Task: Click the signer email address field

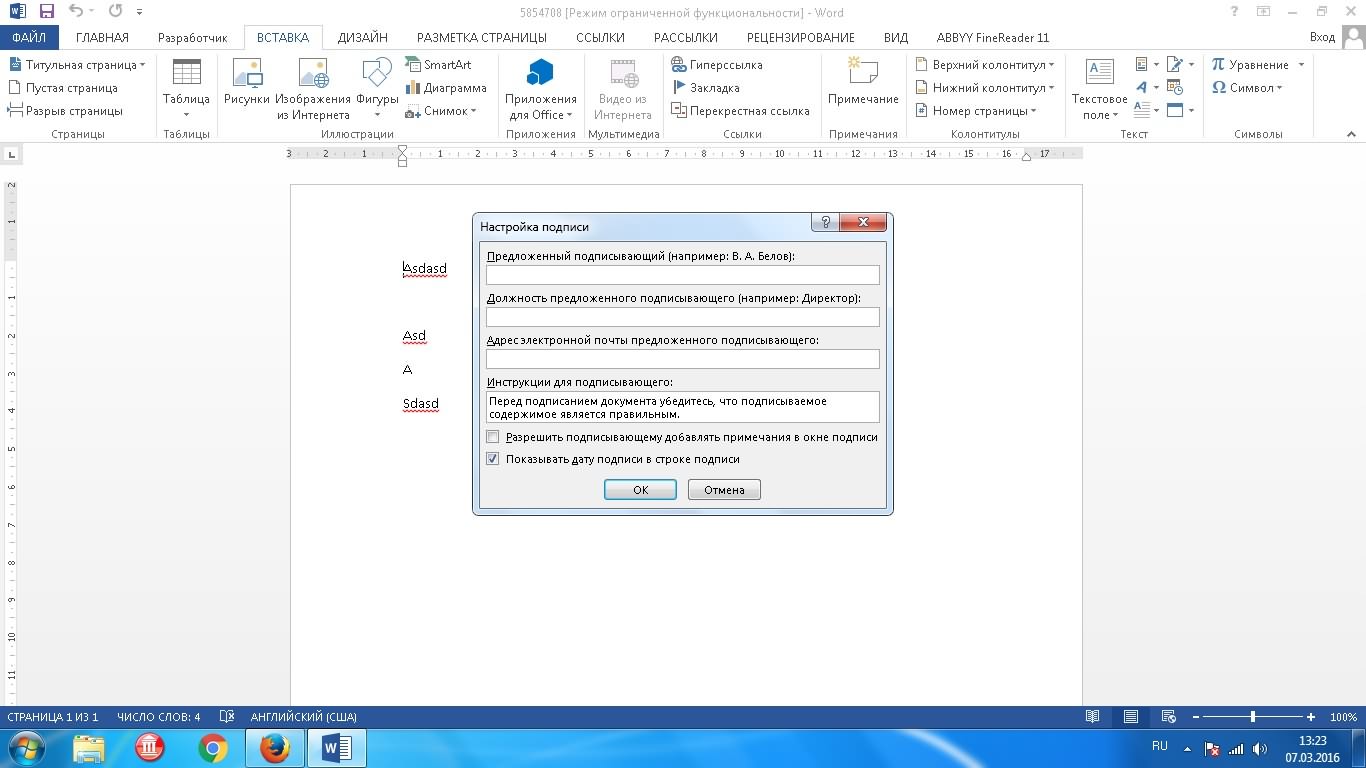Action: pyautogui.click(x=683, y=358)
